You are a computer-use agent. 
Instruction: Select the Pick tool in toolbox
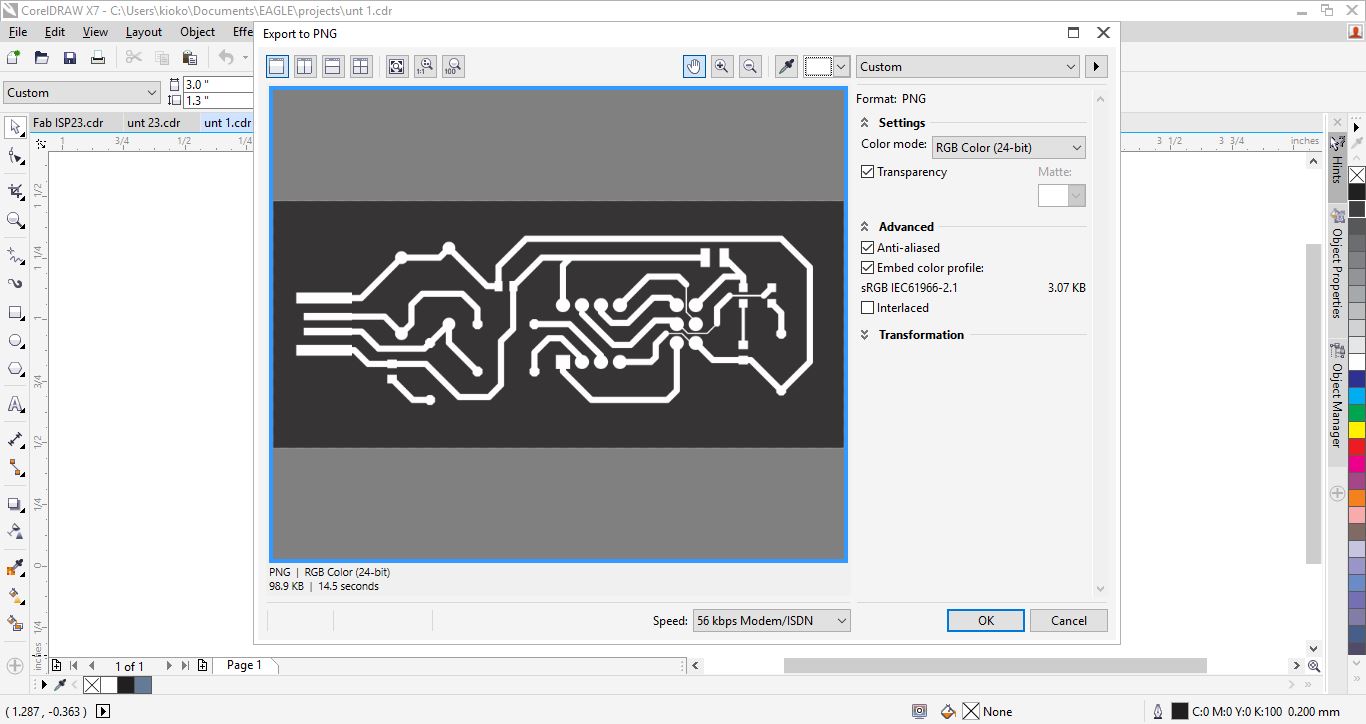16,127
